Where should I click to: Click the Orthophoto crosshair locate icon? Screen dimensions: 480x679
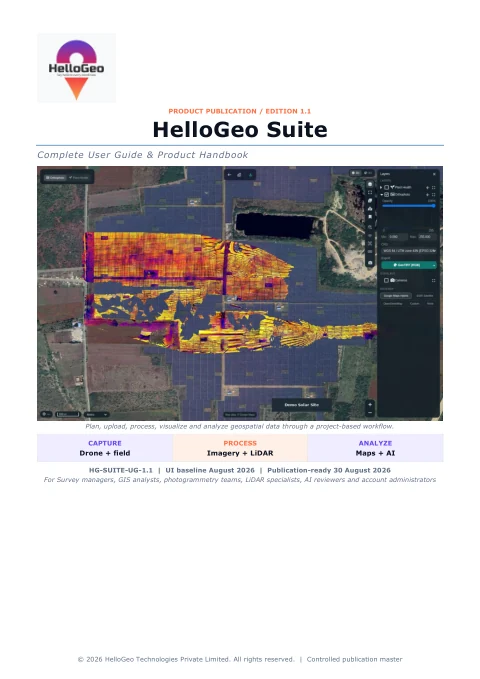click(427, 194)
